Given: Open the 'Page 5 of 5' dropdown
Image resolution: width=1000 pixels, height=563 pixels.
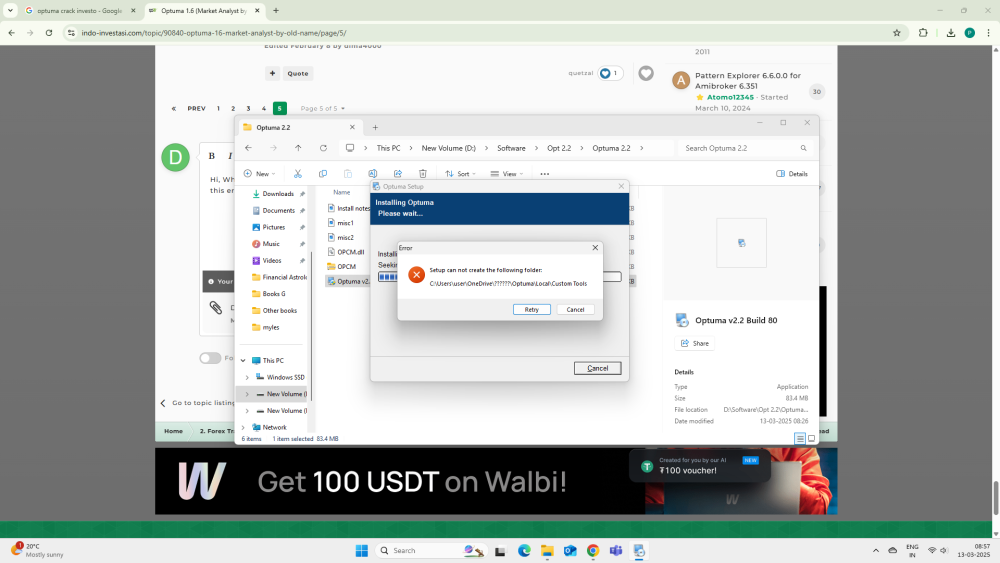Looking at the screenshot, I should [x=323, y=108].
